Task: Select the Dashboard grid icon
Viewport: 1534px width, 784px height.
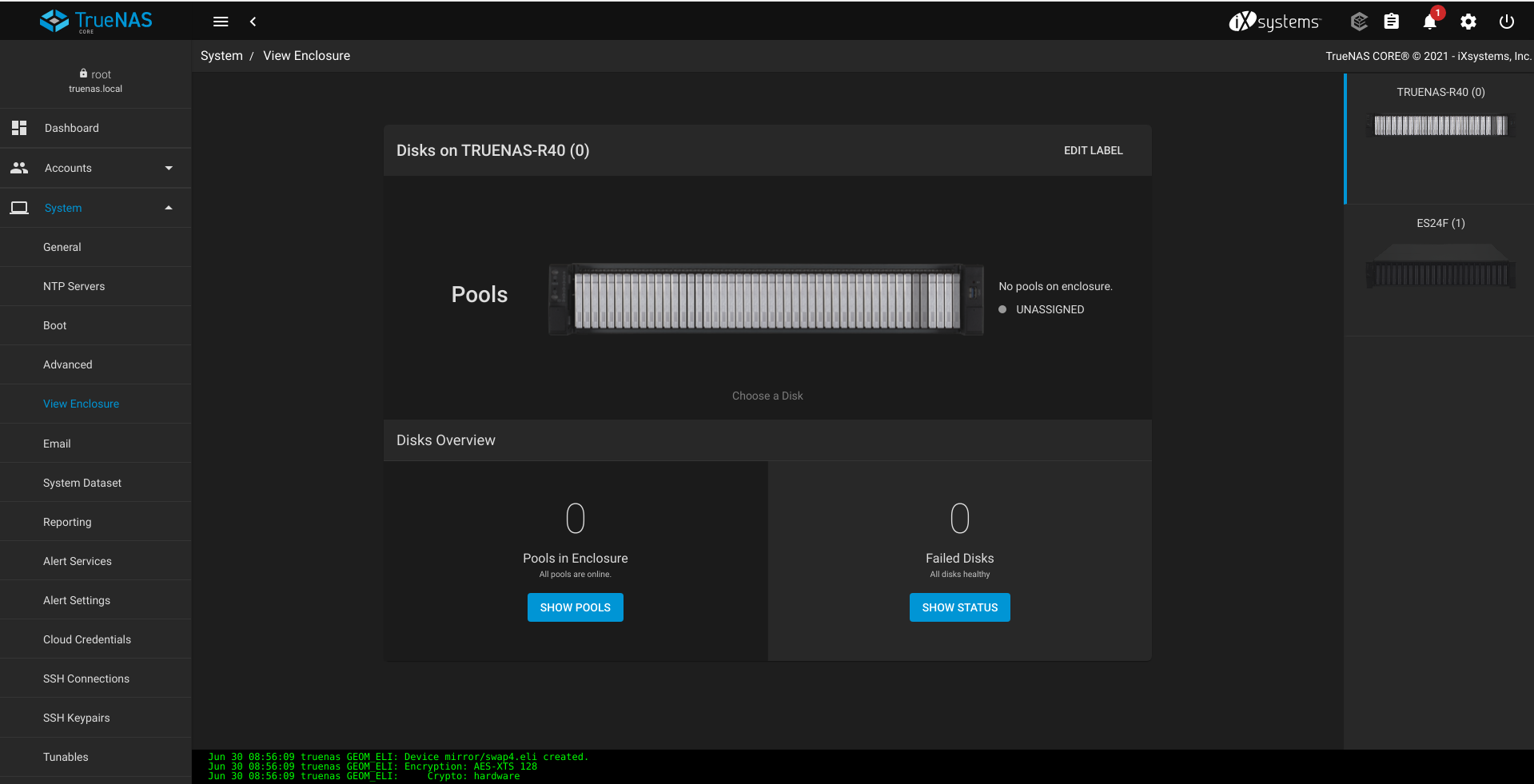Action: tap(18, 127)
